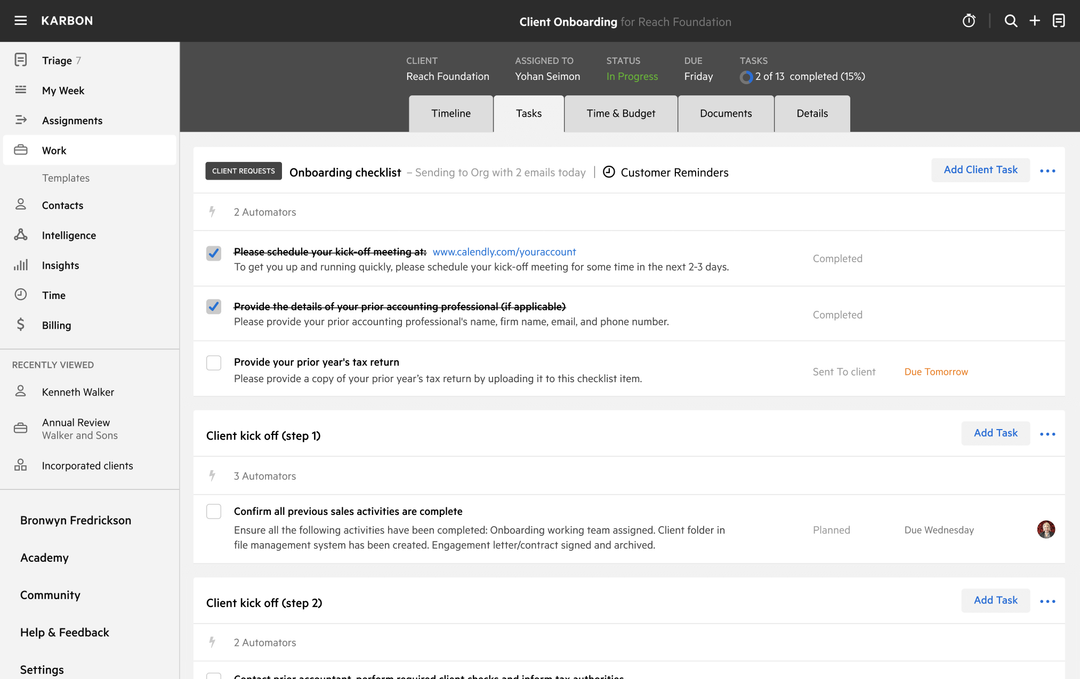Open the ellipsis menu for Client kick off step 1
This screenshot has height=679, width=1080.
[x=1047, y=433]
